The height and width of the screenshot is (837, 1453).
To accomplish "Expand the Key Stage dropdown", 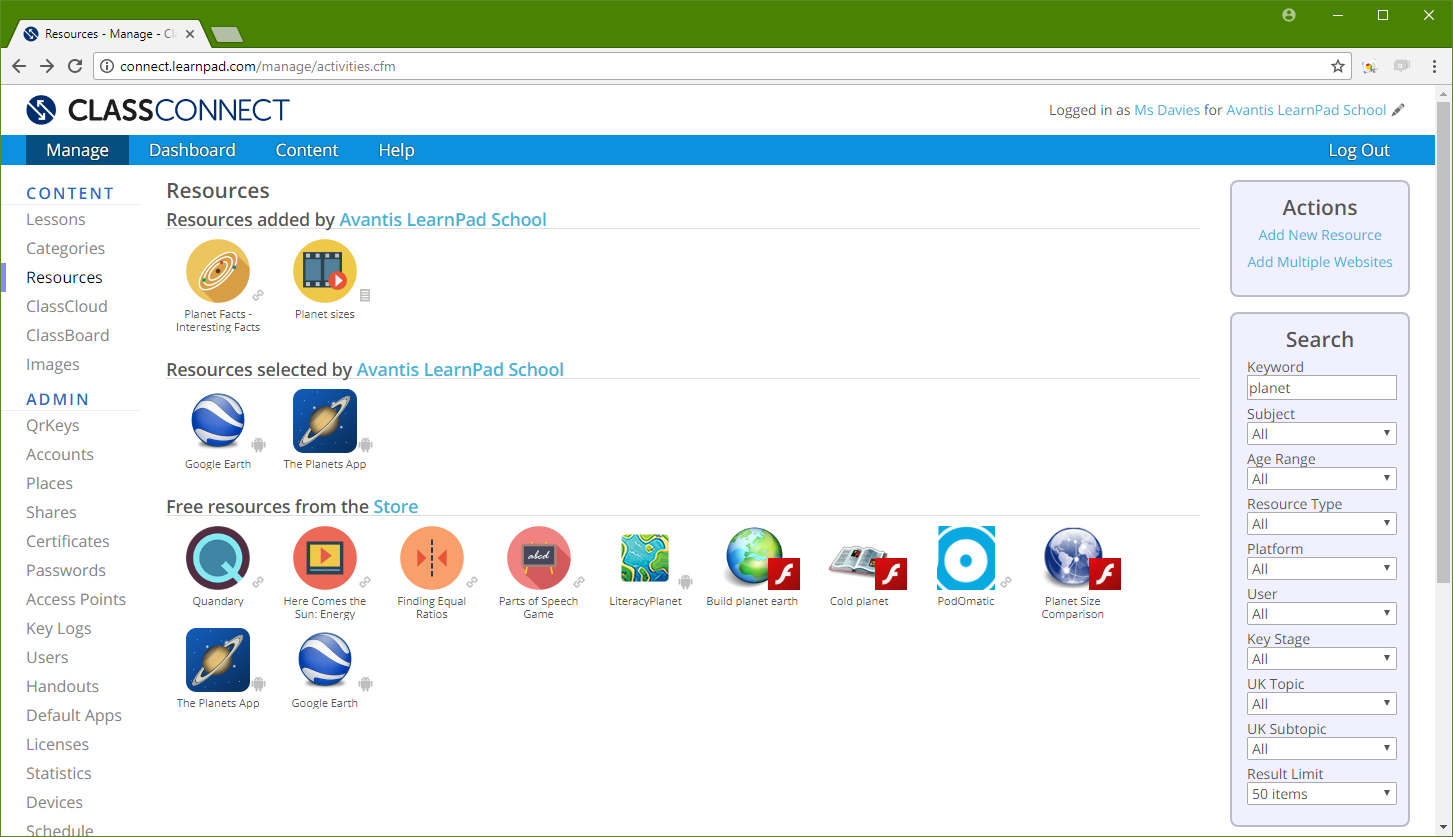I will (1322, 659).
